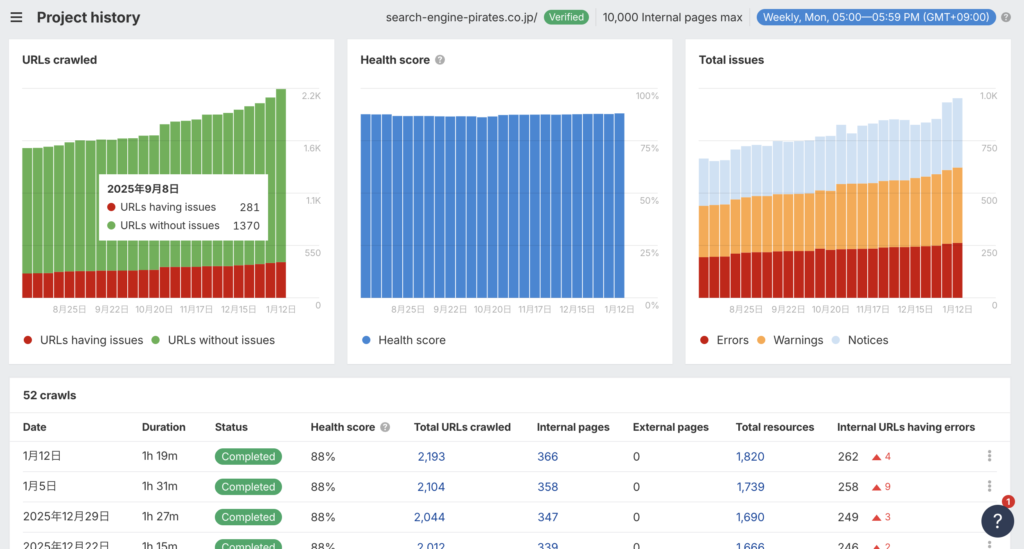Toggle URLs having issues legend item
Image resolution: width=1024 pixels, height=549 pixels.
coord(83,340)
